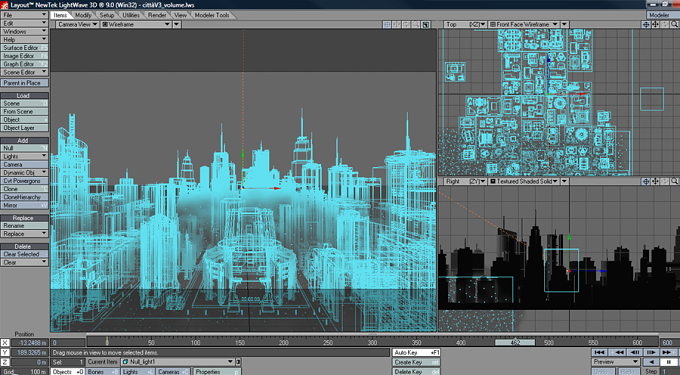Open the Windows menu dropdown

(x=24, y=31)
